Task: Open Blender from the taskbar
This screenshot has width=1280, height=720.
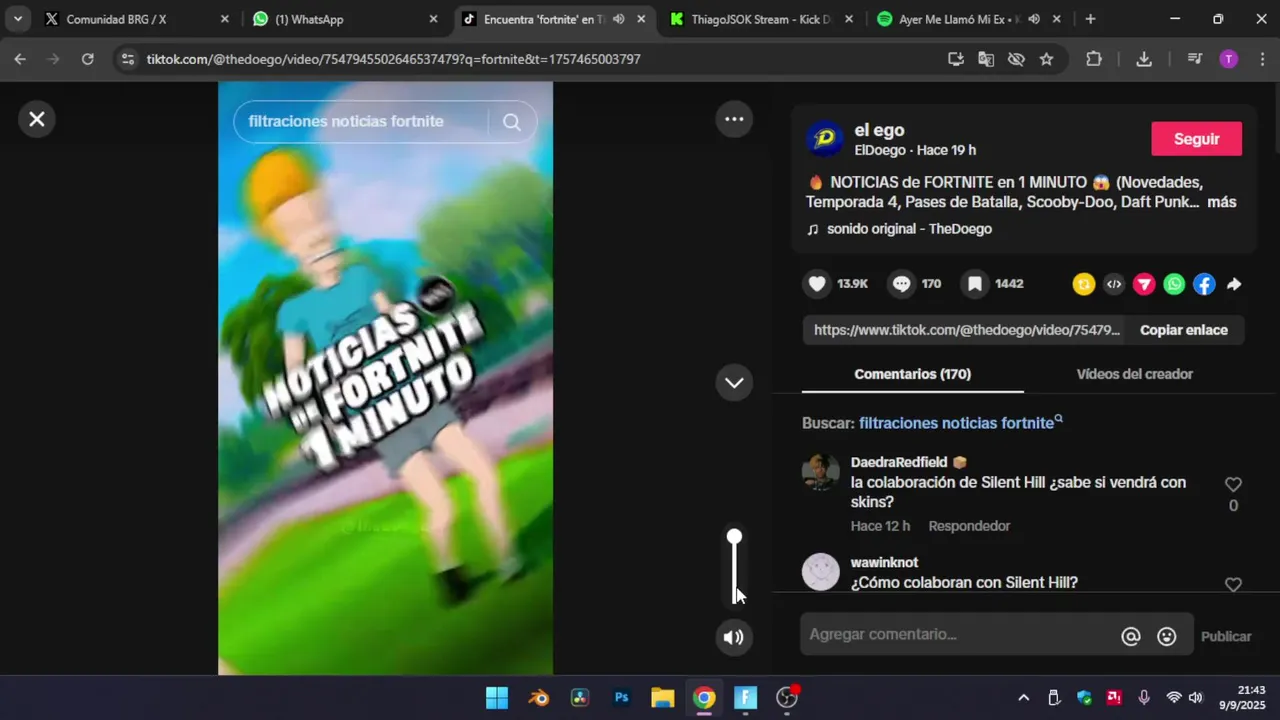Action: (539, 697)
